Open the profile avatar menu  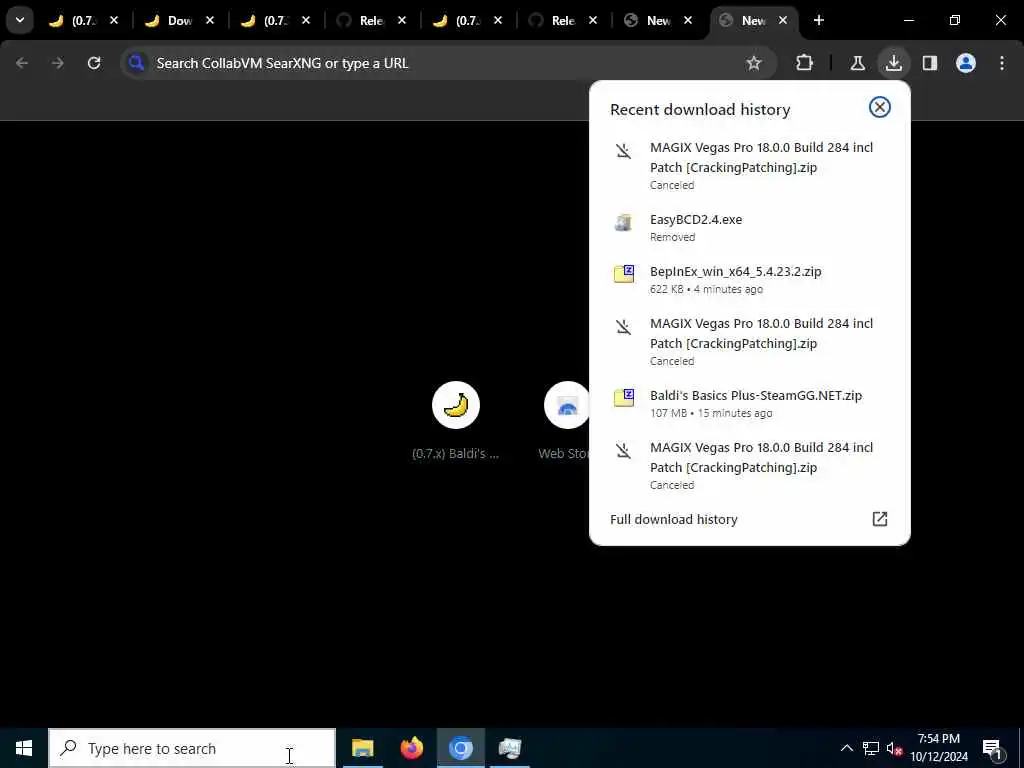click(966, 63)
